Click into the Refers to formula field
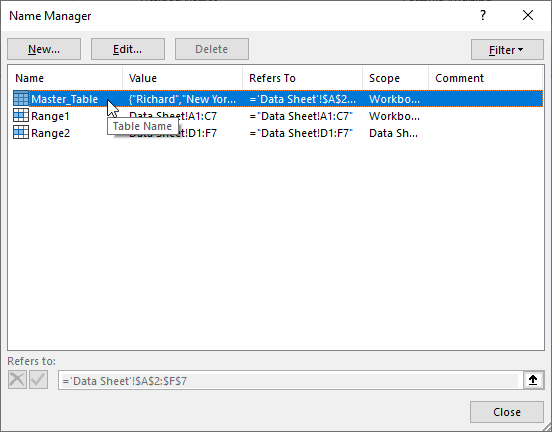The width and height of the screenshot is (552, 432). pos(290,380)
